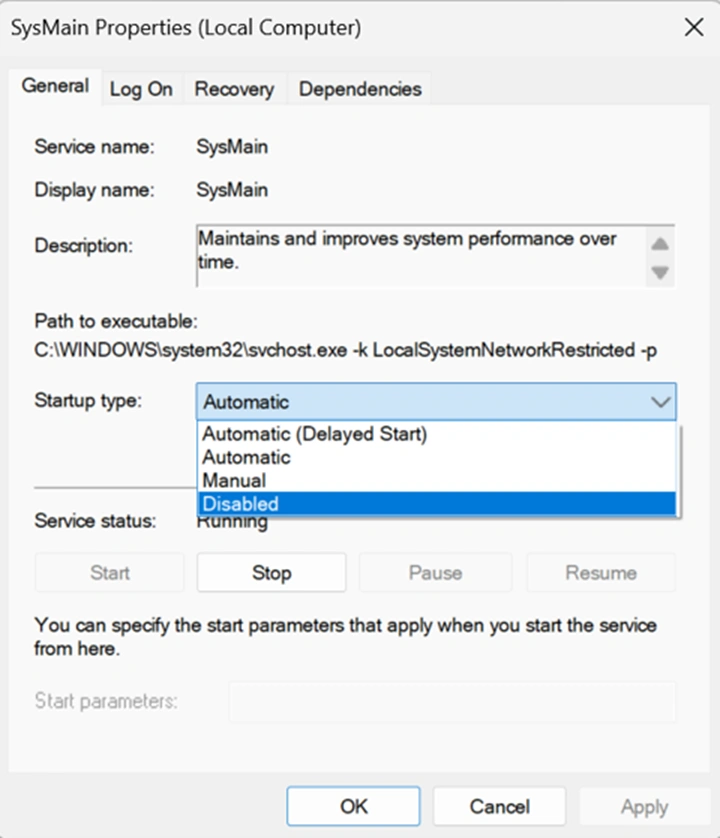Cancel the properties dialog
Screen dimensions: 720x838
pyautogui.click(x=499, y=806)
